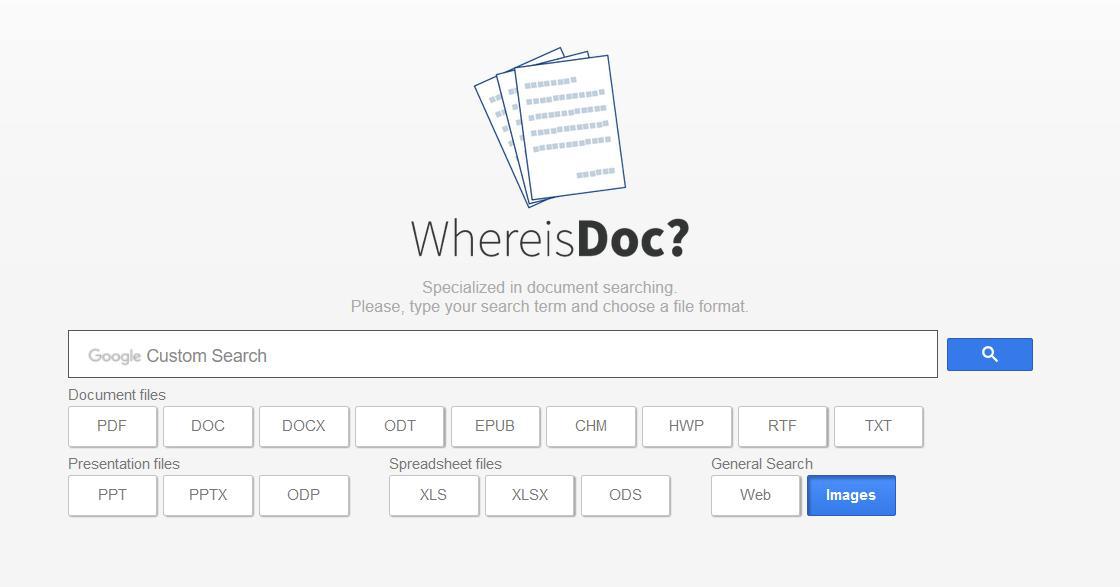This screenshot has height=587, width=1120.
Task: Select the RTF document format
Action: pos(782,426)
